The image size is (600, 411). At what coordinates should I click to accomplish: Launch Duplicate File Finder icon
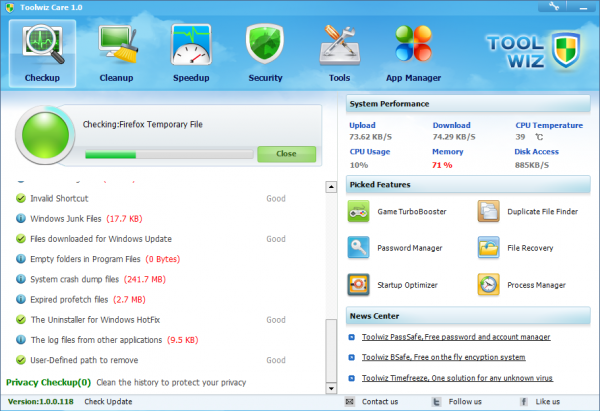(488, 211)
